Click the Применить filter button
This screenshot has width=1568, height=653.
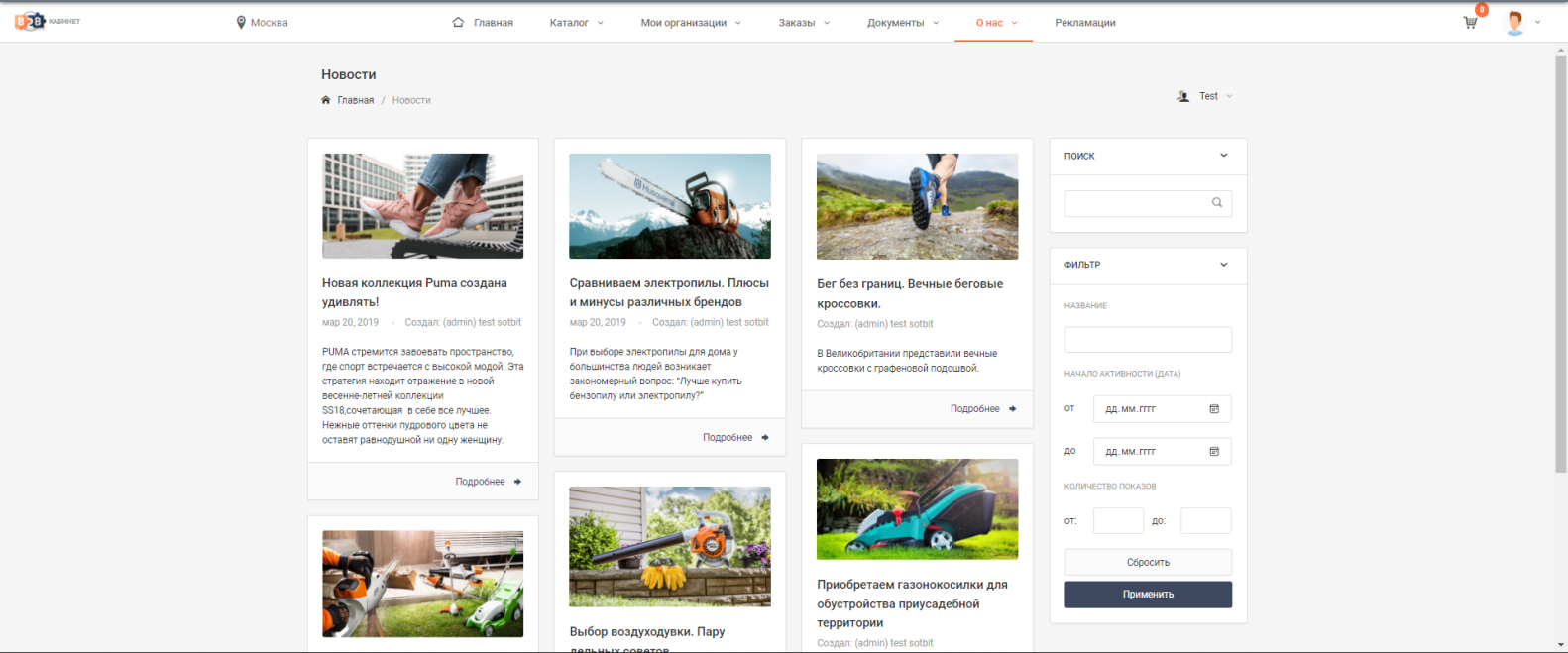(x=1148, y=595)
